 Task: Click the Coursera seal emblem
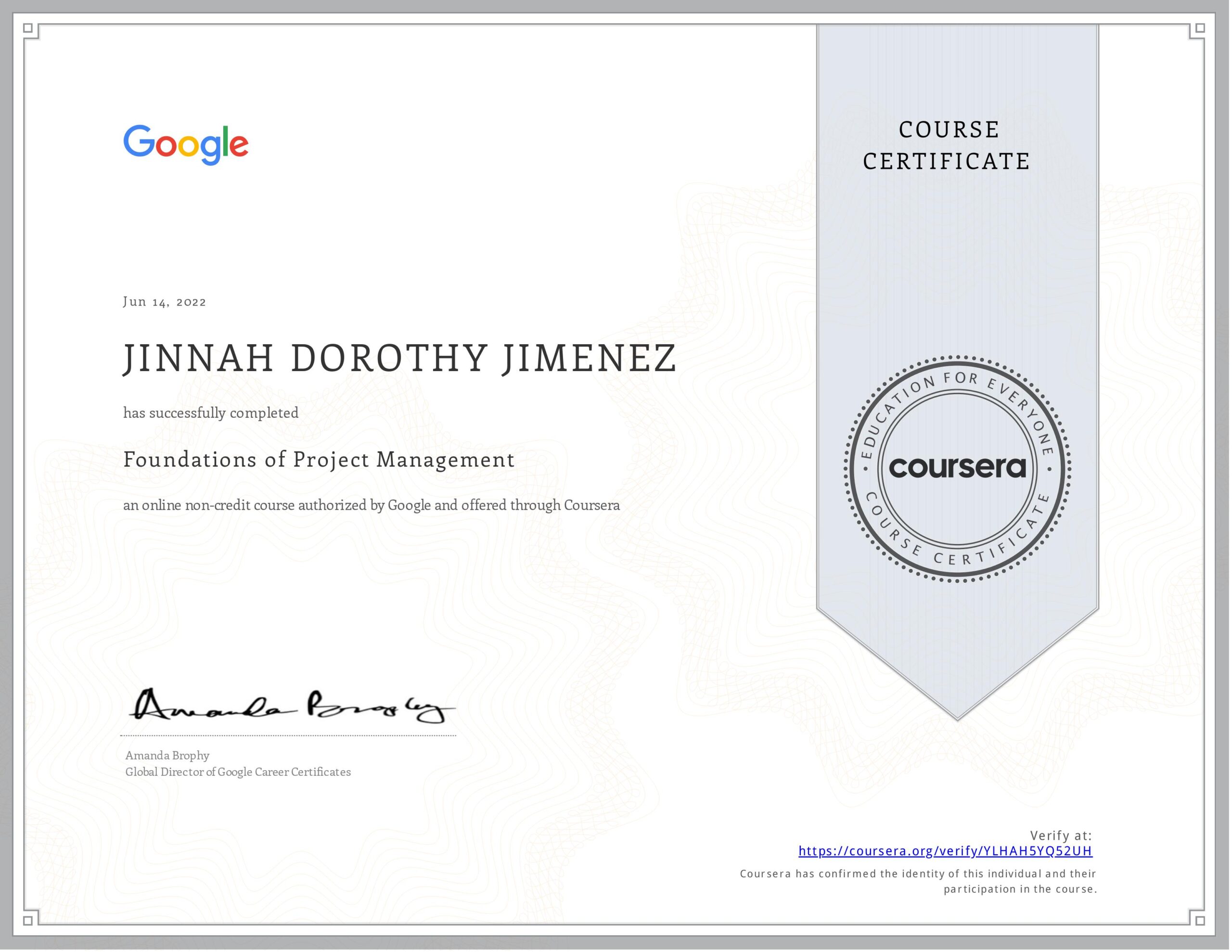point(957,468)
